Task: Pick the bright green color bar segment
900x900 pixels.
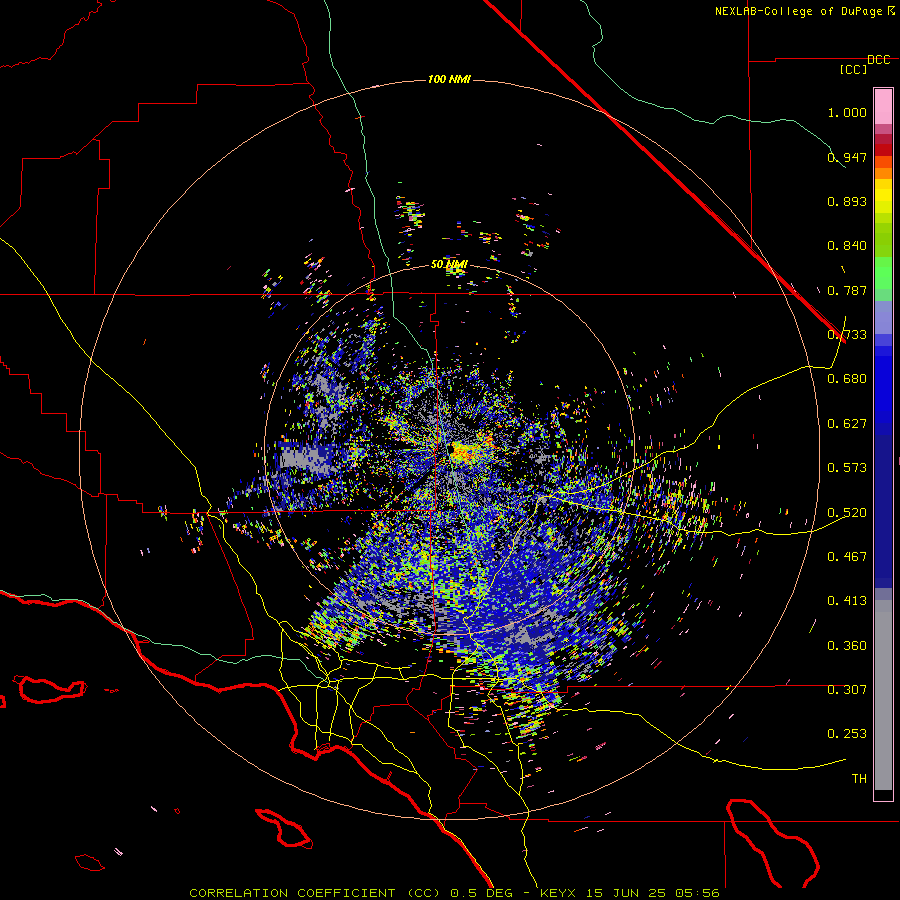Action: (x=883, y=273)
